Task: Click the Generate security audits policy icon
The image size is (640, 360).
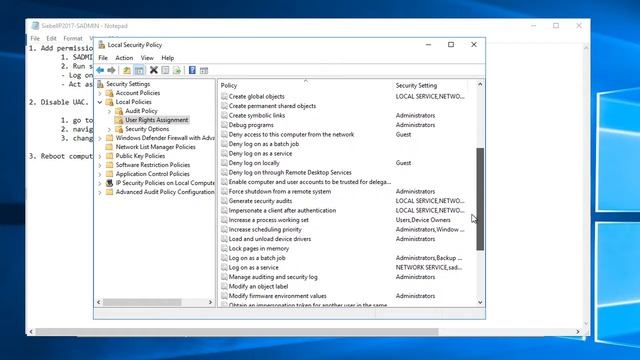Action: point(224,201)
